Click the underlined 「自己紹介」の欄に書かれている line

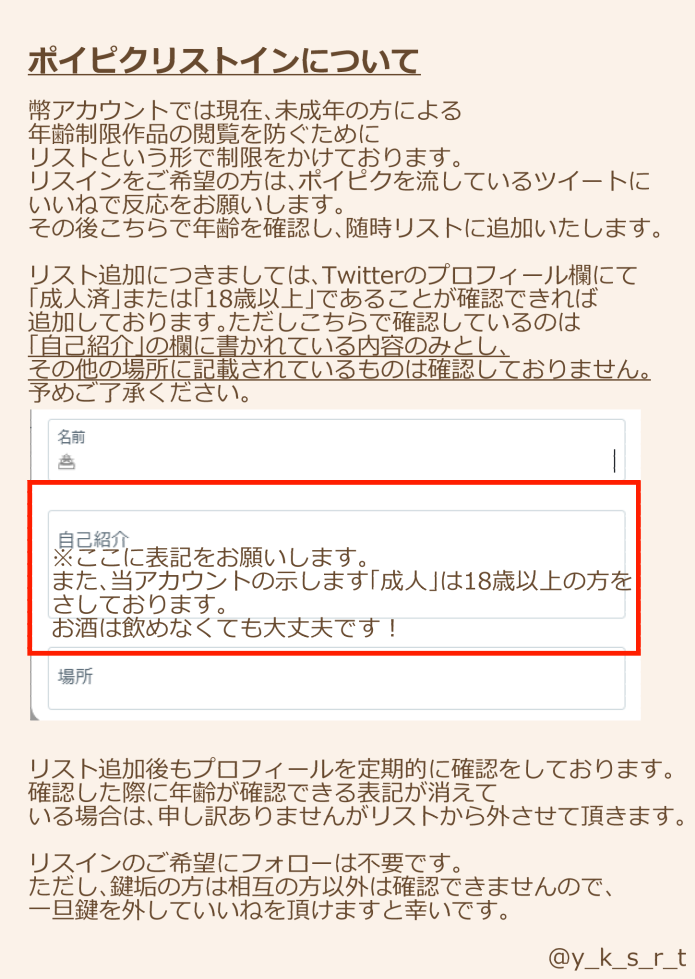[269, 346]
